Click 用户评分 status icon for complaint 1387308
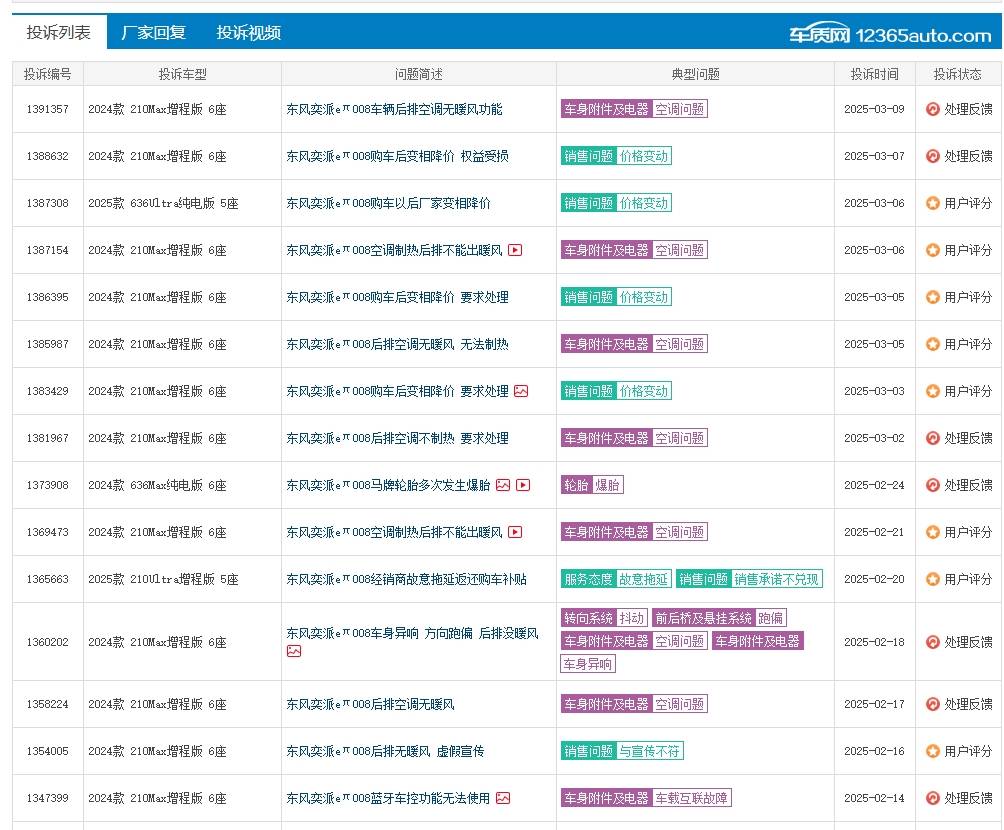The image size is (1004, 830). point(933,203)
